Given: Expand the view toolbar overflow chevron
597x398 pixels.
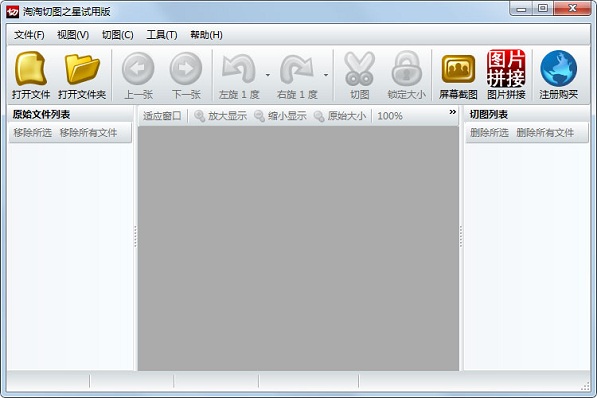Looking at the screenshot, I should 452,112.
